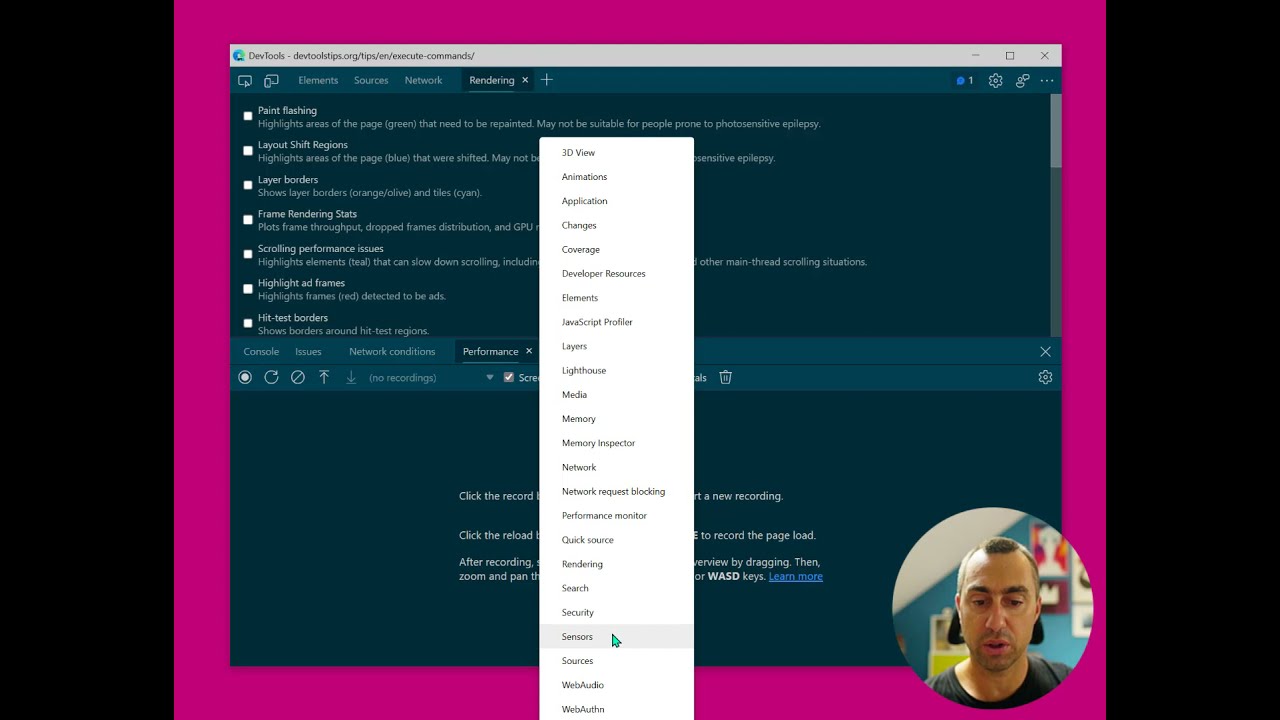Choose Media in the menu
This screenshot has height=720, width=1280.
616,395
